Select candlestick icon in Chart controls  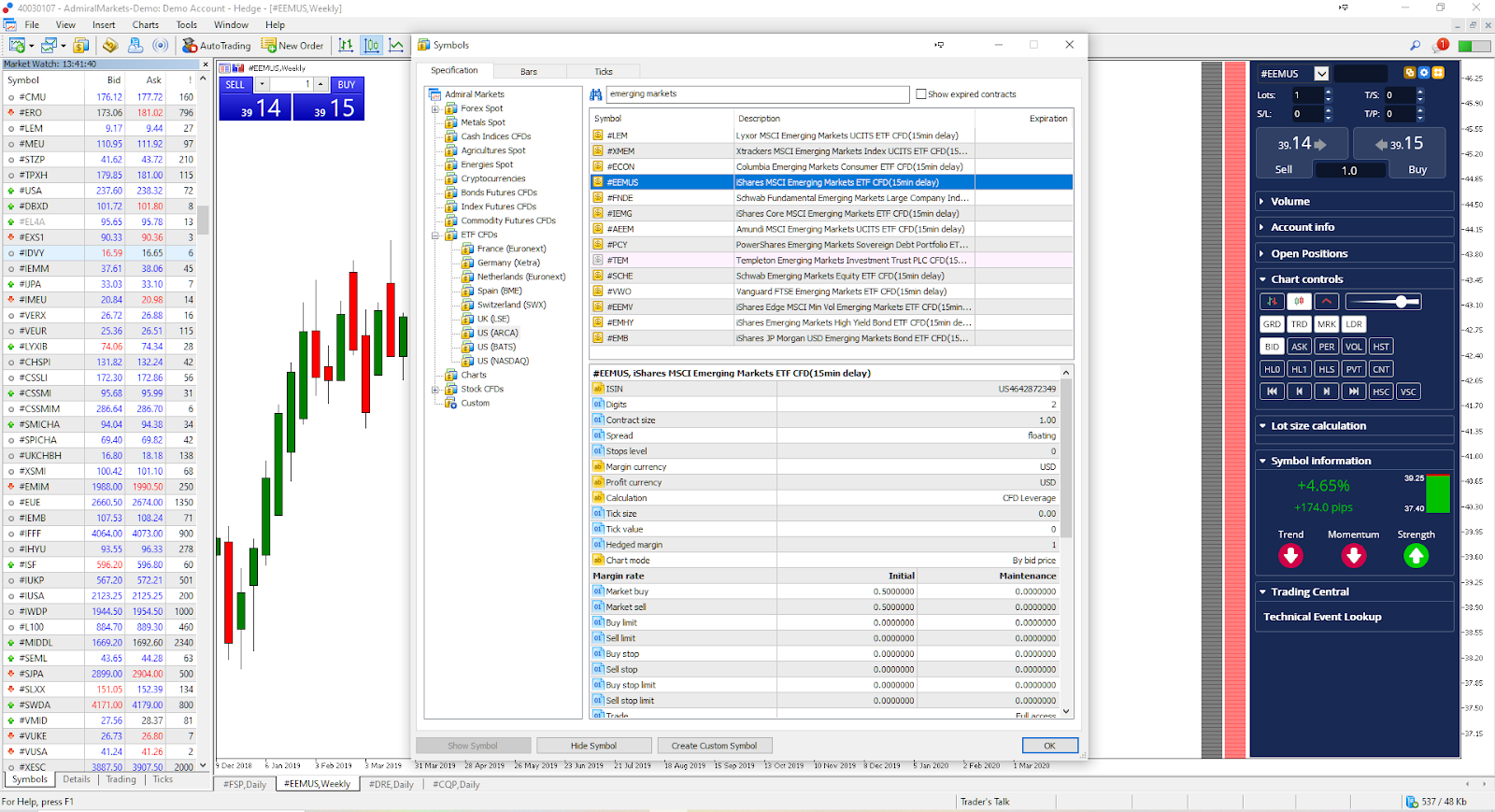(1299, 301)
